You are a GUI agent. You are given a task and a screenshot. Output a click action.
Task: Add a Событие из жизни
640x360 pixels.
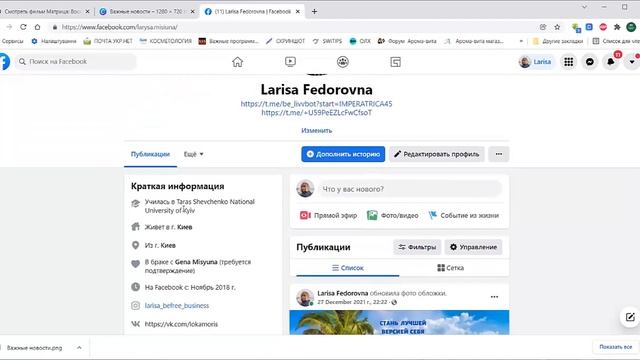coord(464,215)
